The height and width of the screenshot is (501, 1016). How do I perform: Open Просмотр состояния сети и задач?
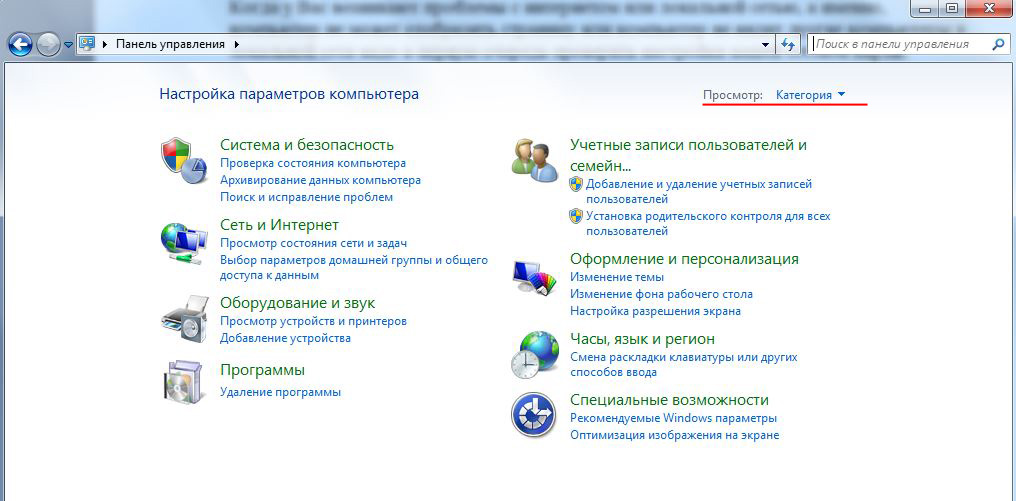[314, 244]
